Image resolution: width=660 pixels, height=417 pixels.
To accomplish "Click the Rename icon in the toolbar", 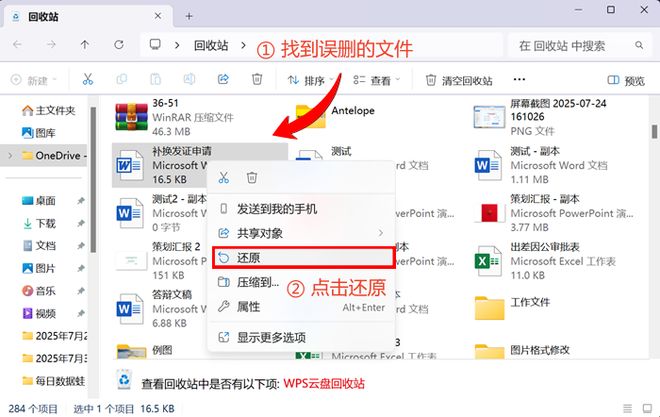I will 189,79.
